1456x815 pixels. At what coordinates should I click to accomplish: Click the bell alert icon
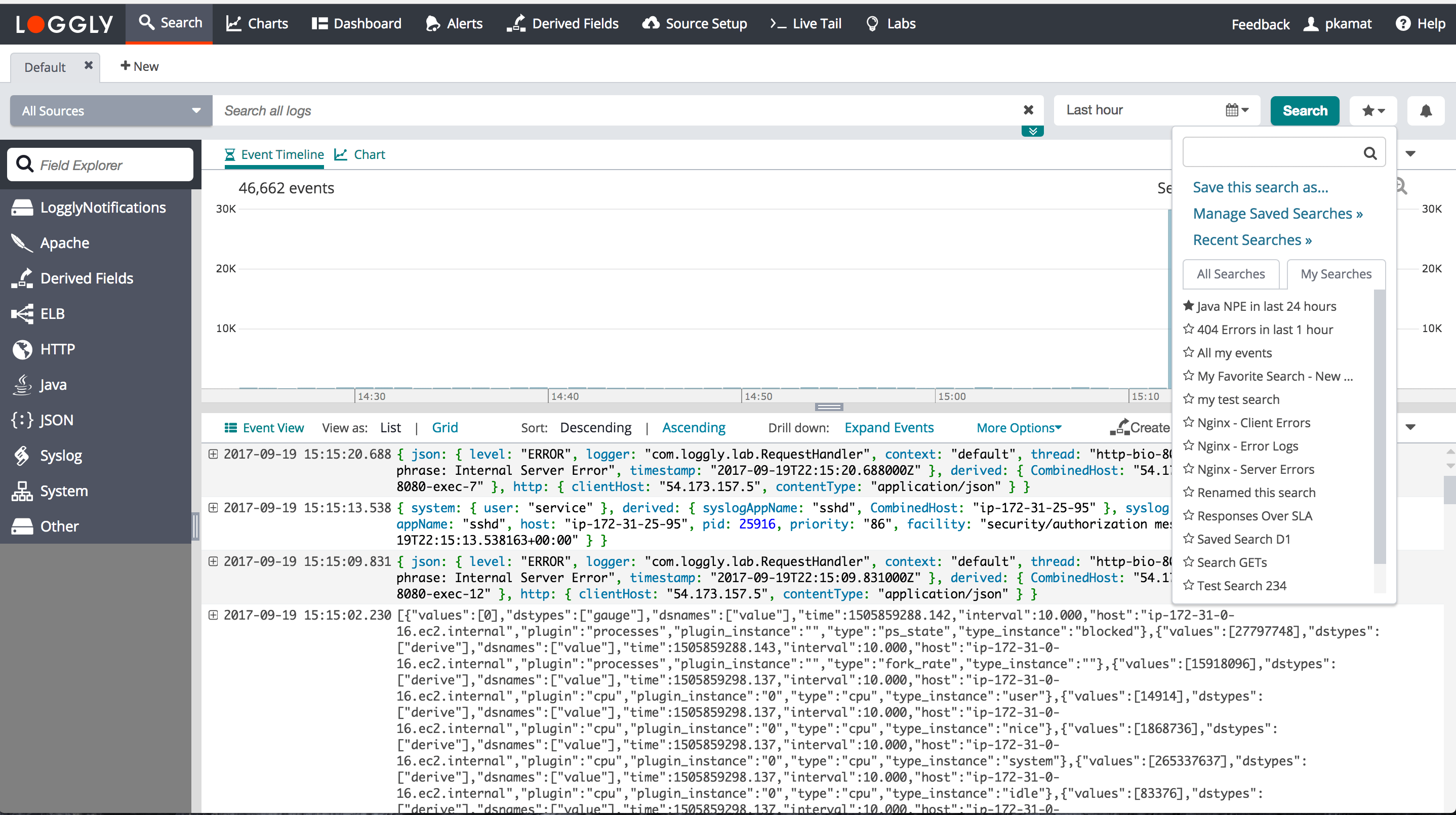(1426, 111)
